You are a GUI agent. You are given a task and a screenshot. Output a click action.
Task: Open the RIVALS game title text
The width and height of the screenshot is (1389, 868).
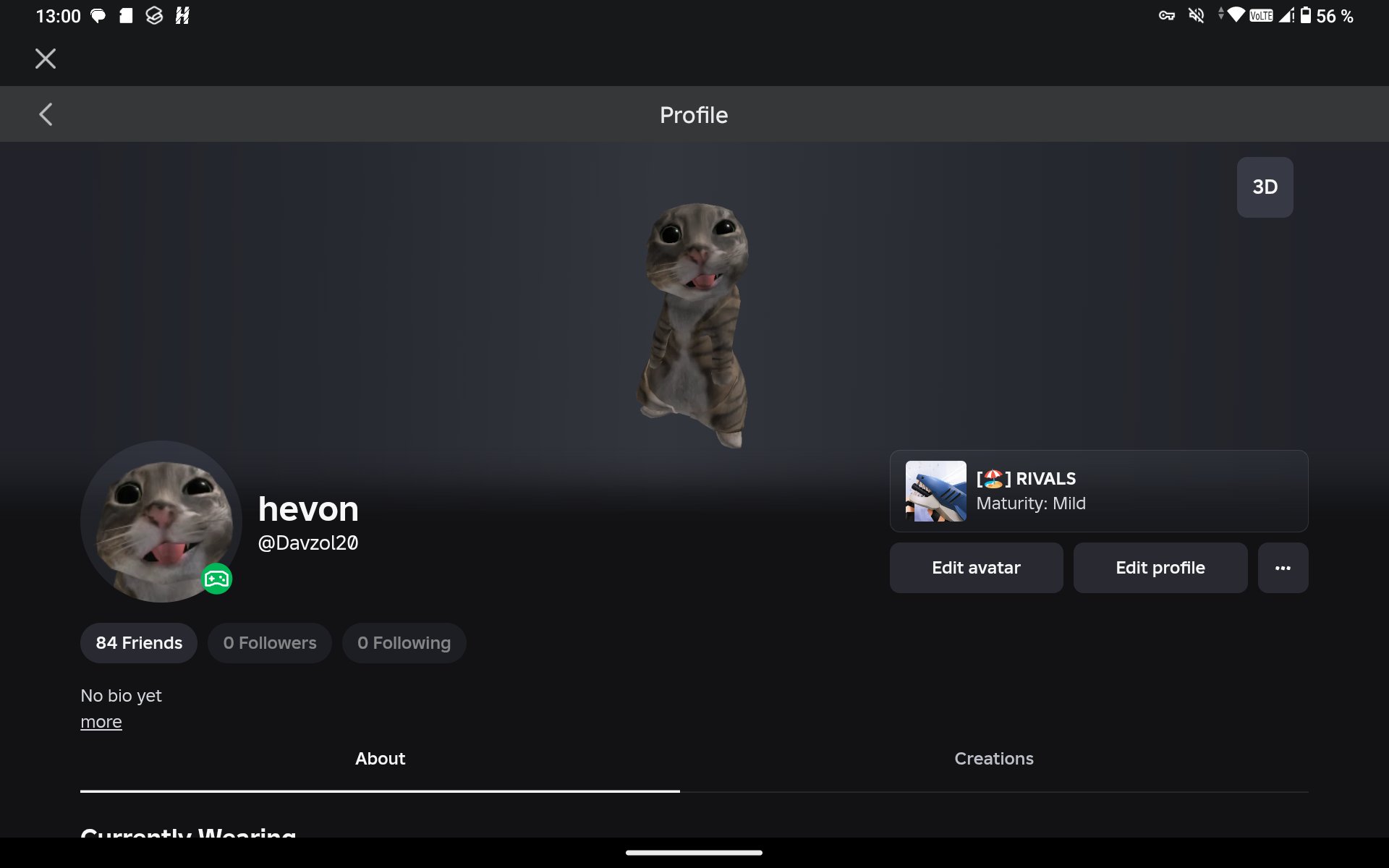(1026, 479)
